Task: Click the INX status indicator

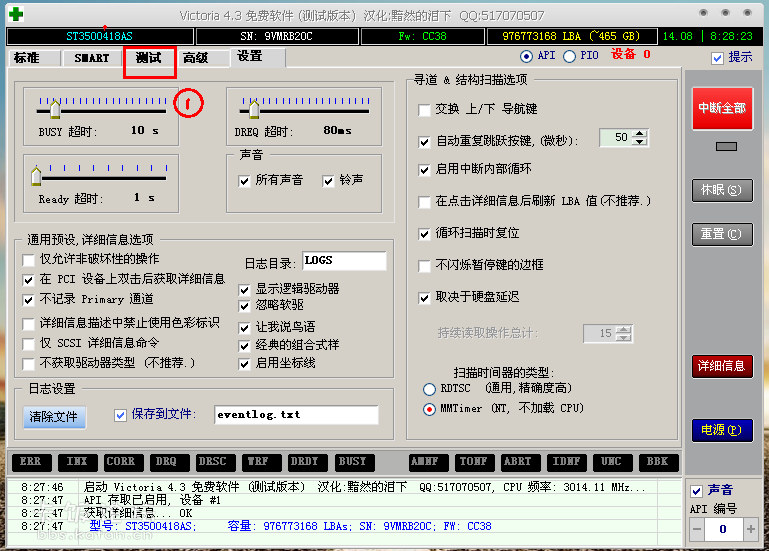Action: (x=77, y=462)
